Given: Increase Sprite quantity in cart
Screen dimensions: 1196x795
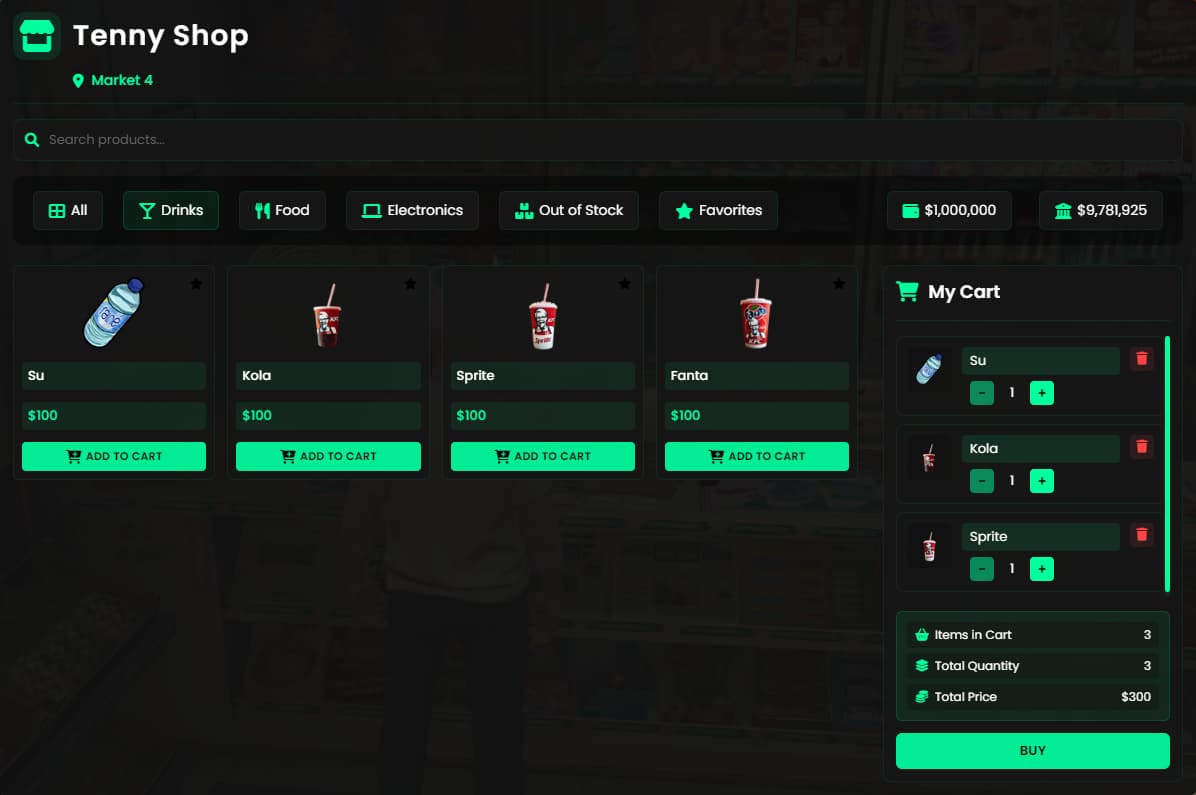Looking at the screenshot, I should pyautogui.click(x=1041, y=568).
